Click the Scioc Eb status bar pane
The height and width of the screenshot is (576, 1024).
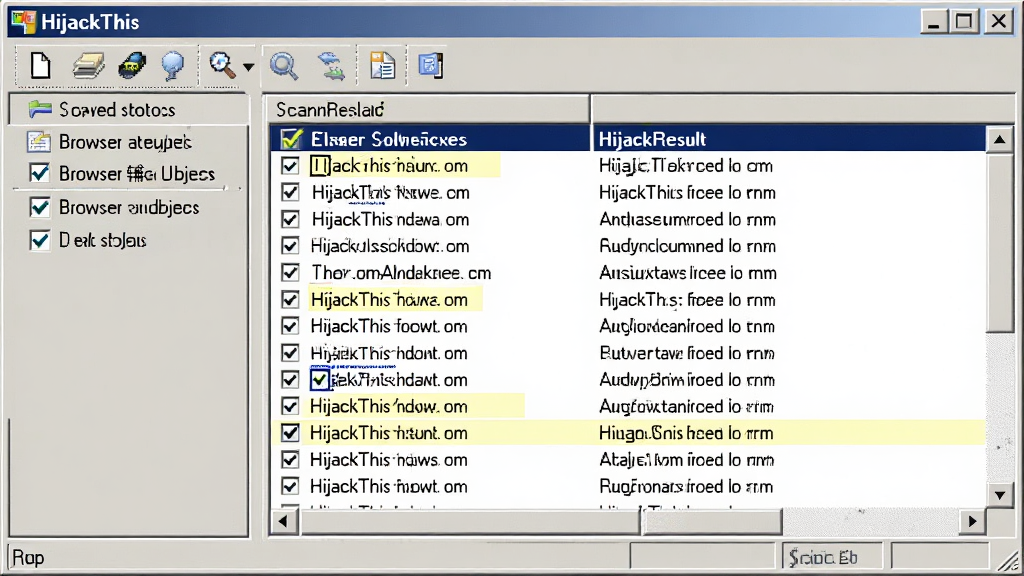(833, 557)
